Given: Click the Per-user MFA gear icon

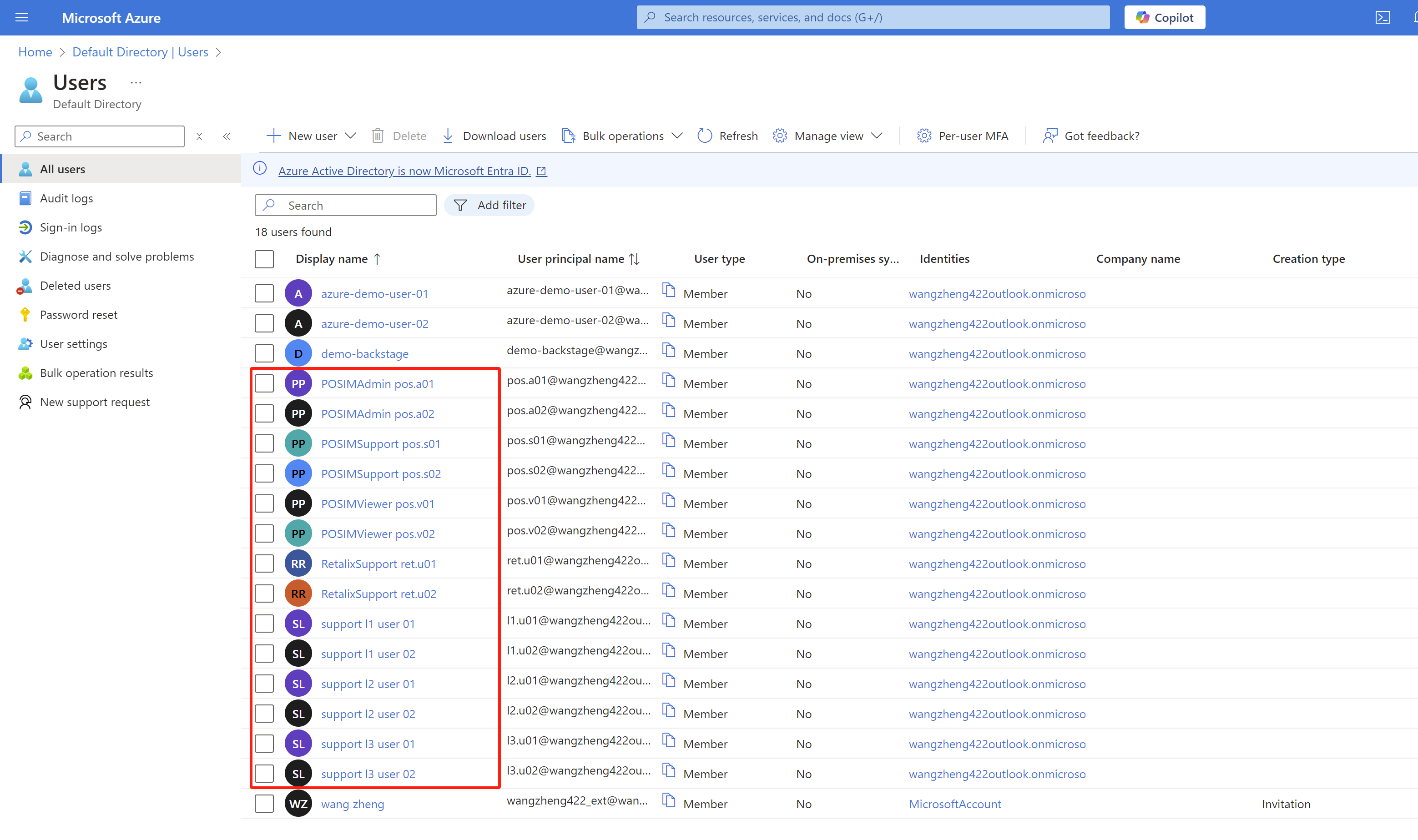Looking at the screenshot, I should click(x=924, y=136).
